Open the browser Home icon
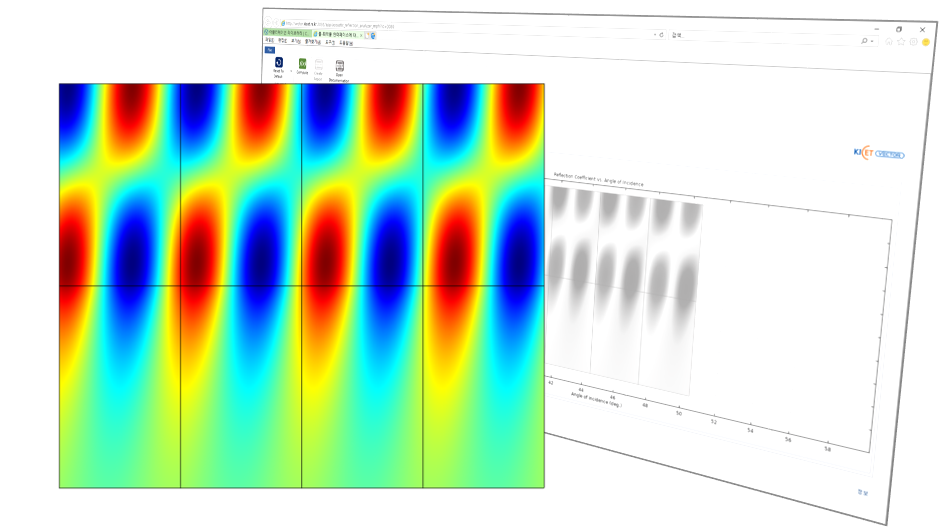This screenshot has width=945, height=531. click(x=889, y=41)
